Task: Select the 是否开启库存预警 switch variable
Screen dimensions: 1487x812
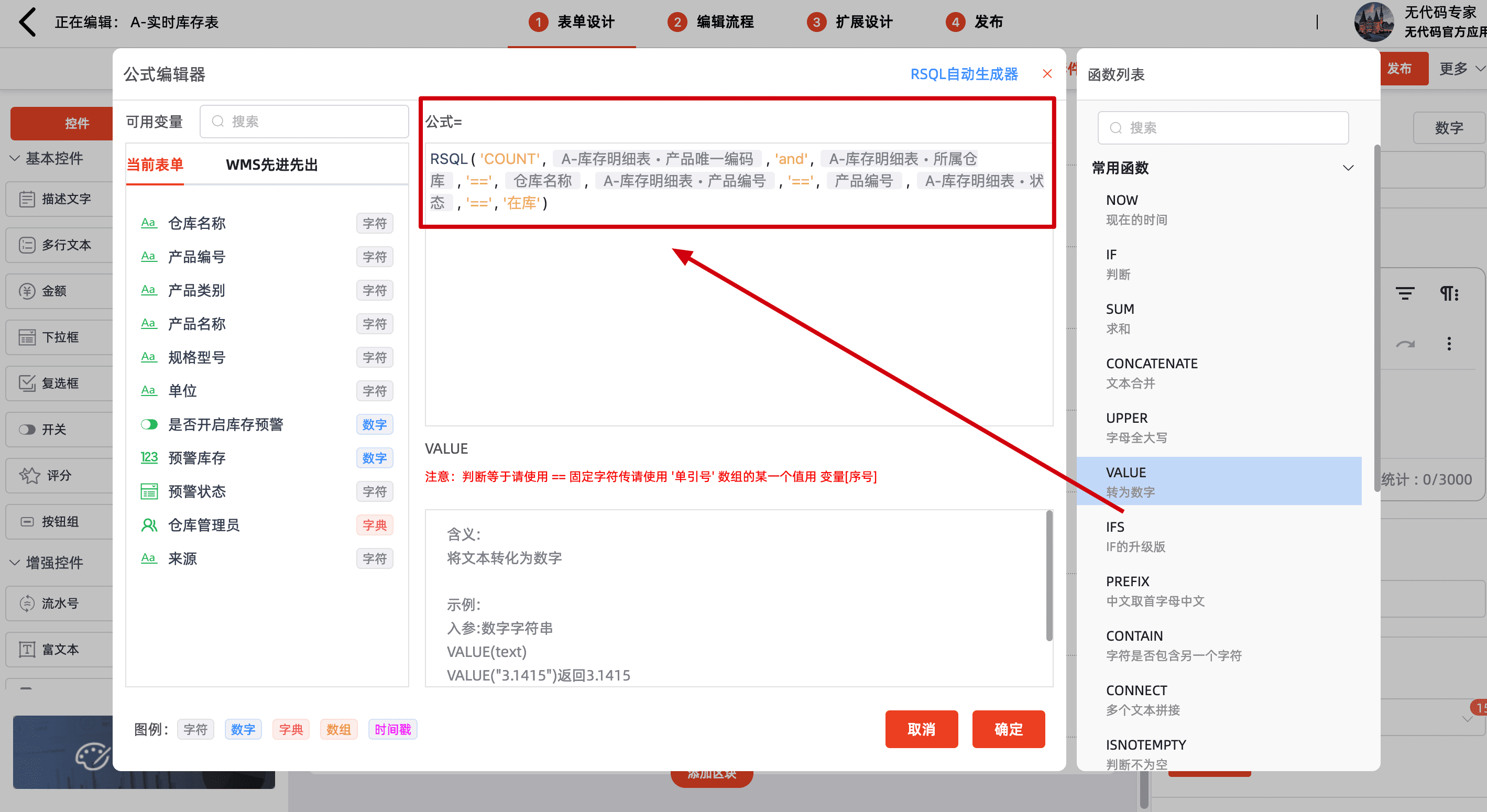Action: 225,425
